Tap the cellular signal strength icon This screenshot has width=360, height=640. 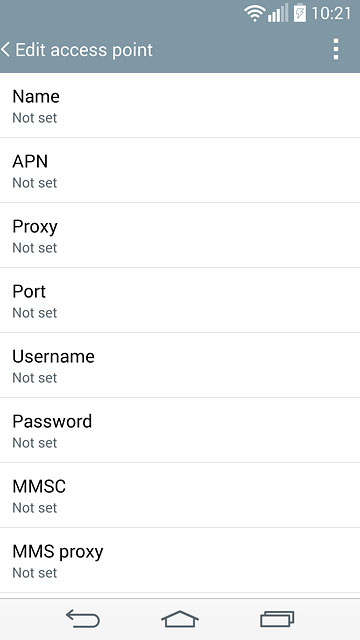(x=278, y=13)
